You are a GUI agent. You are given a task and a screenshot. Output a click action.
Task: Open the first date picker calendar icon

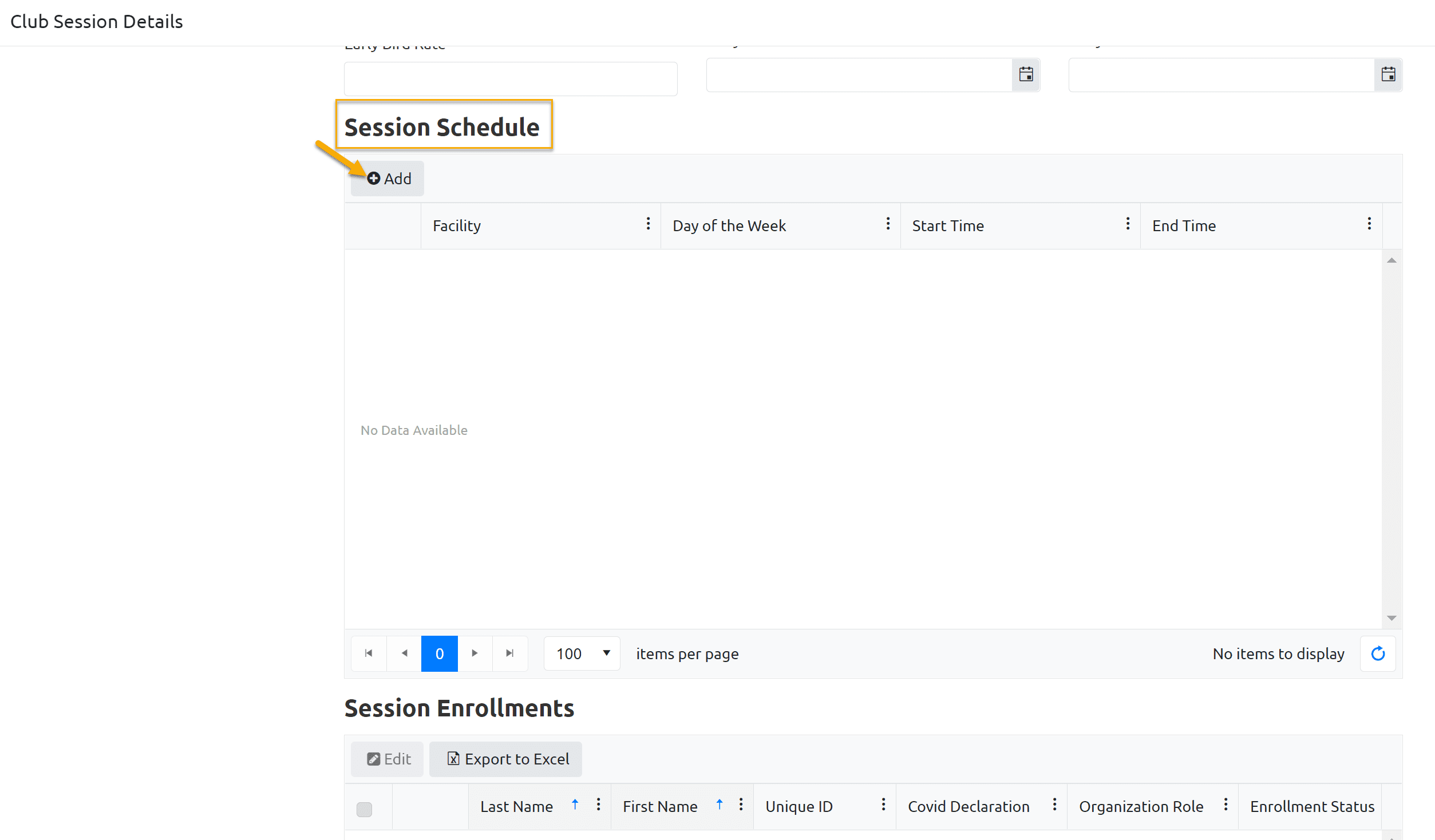point(1026,74)
